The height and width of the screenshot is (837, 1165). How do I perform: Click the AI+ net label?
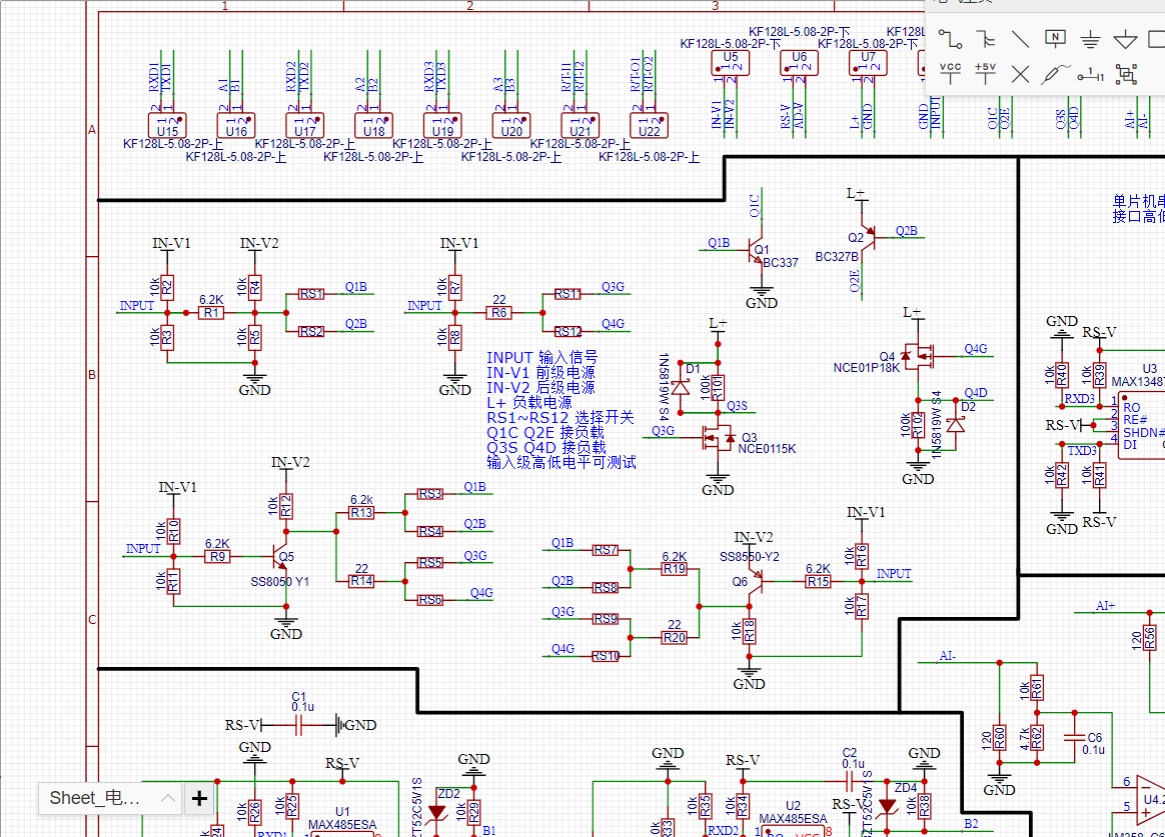tap(1106, 606)
